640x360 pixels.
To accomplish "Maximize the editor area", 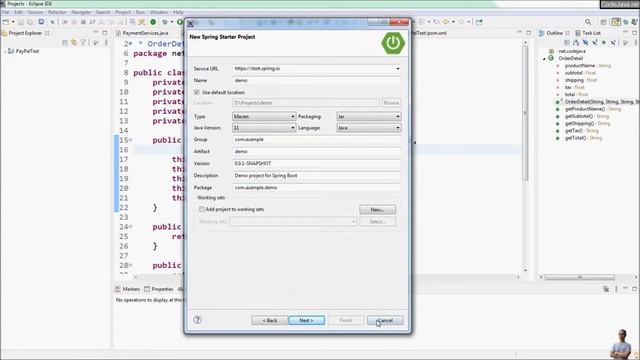I will [529, 32].
